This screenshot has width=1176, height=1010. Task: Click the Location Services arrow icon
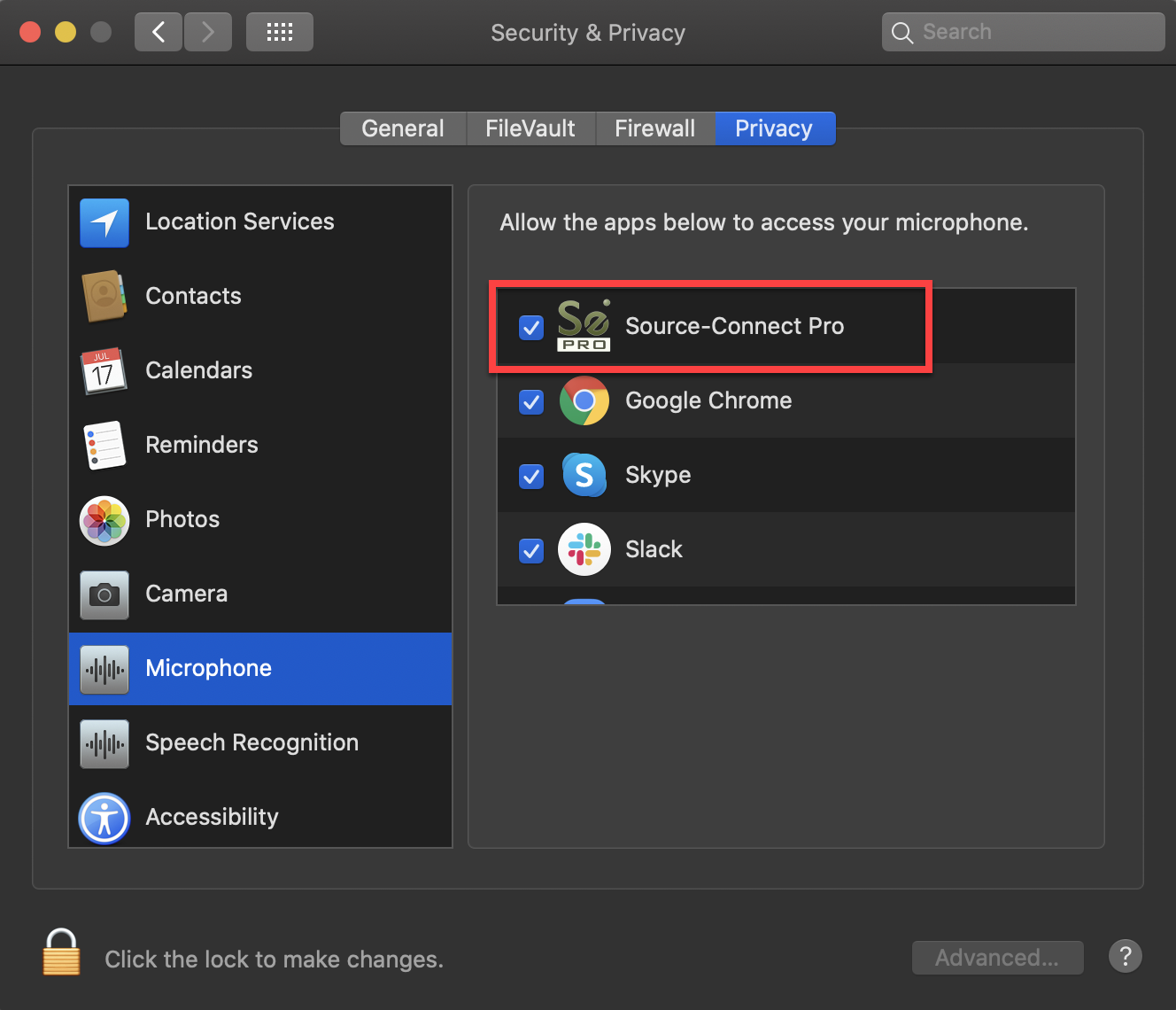click(x=104, y=222)
